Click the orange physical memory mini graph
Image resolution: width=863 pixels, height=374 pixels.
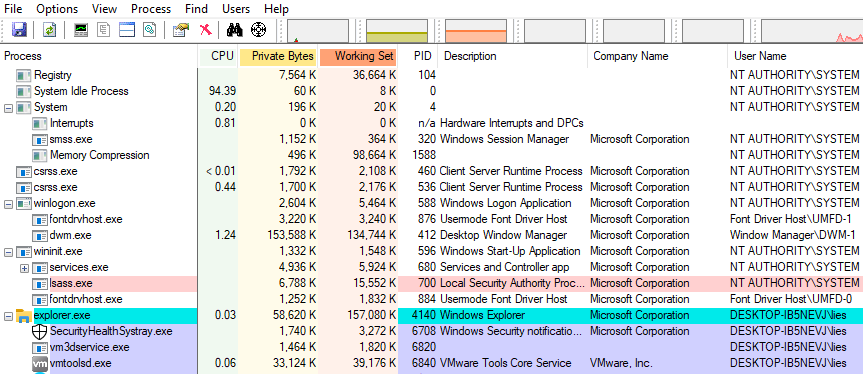click(476, 31)
